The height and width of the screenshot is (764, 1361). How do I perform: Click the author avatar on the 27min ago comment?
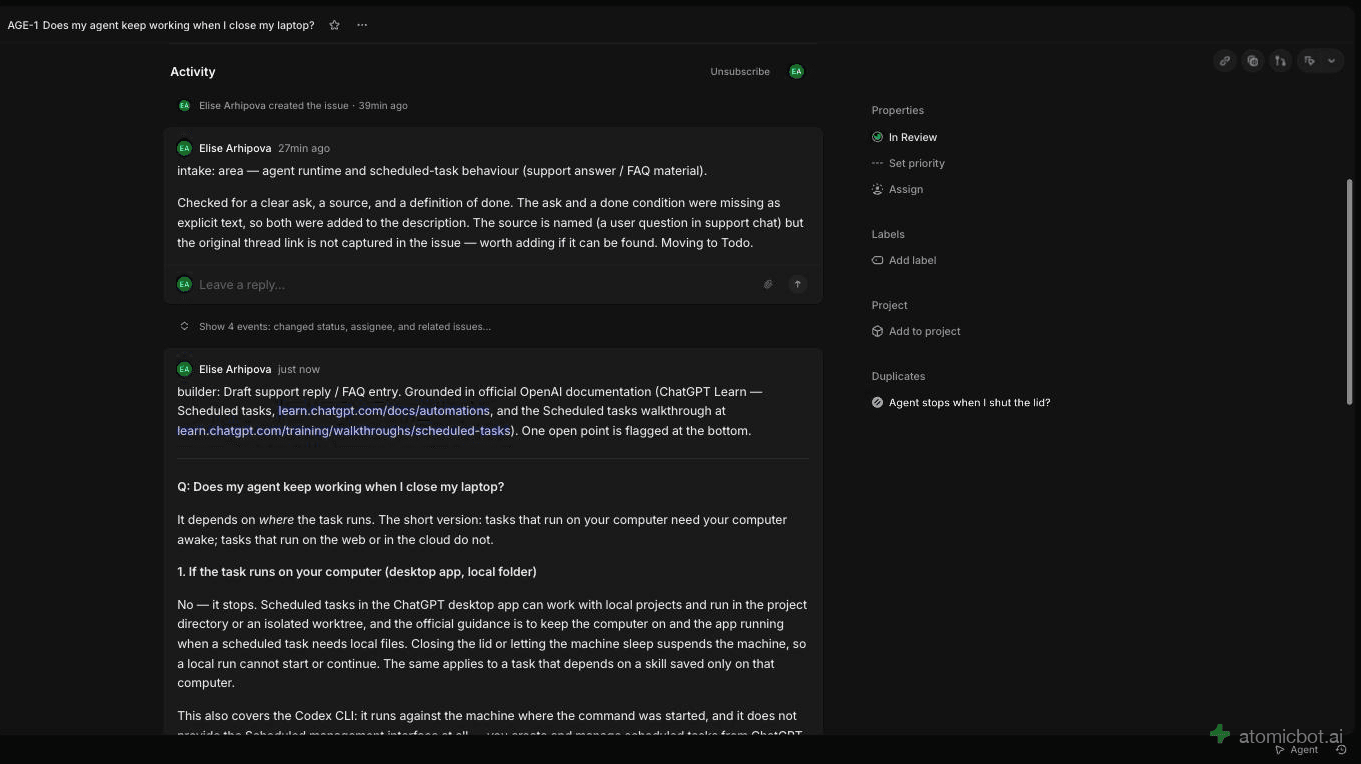click(x=184, y=148)
